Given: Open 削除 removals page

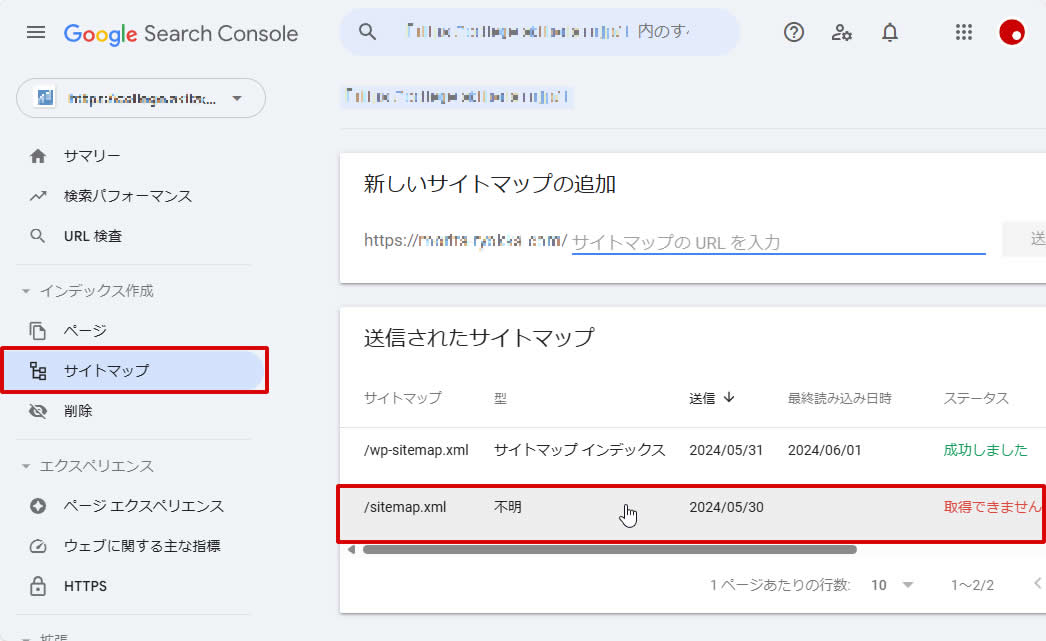Looking at the screenshot, I should [x=77, y=410].
